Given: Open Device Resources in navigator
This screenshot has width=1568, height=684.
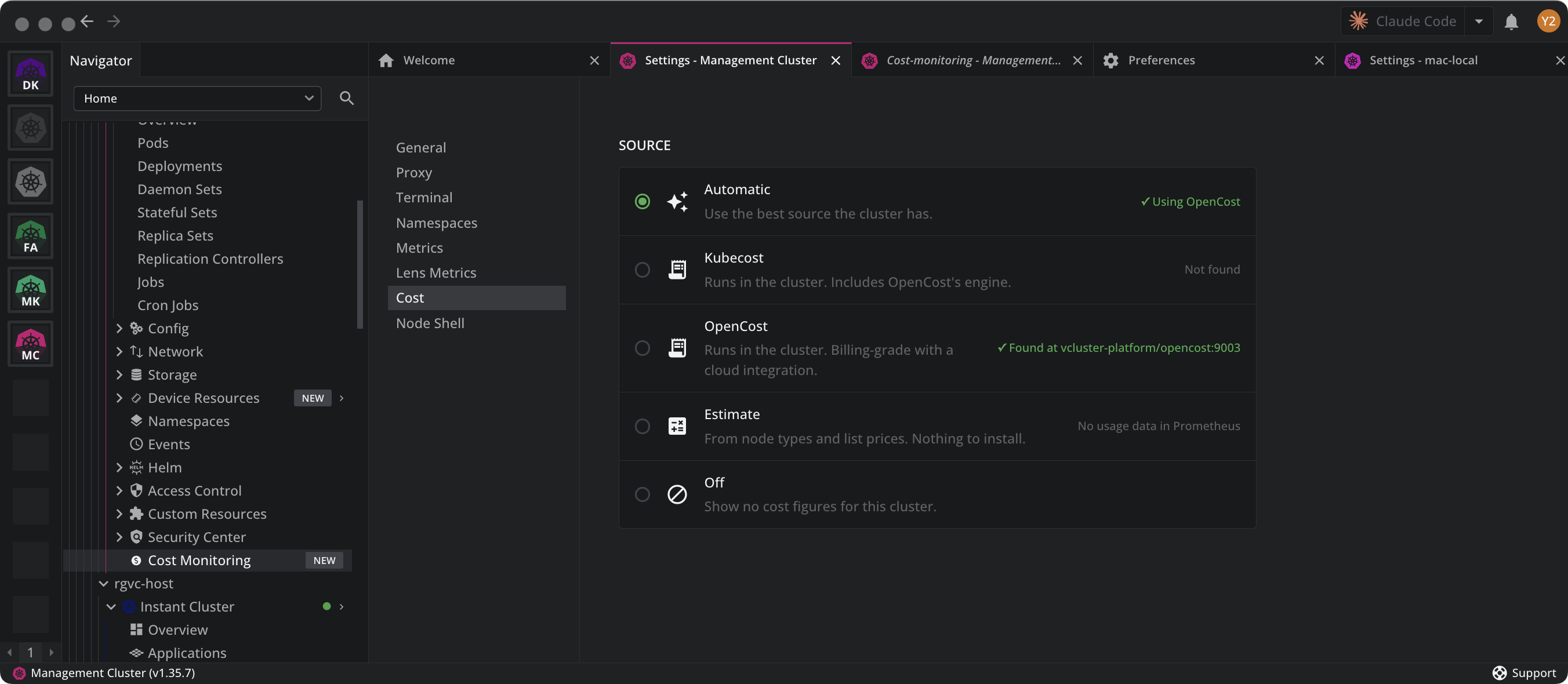Looking at the screenshot, I should [208, 398].
